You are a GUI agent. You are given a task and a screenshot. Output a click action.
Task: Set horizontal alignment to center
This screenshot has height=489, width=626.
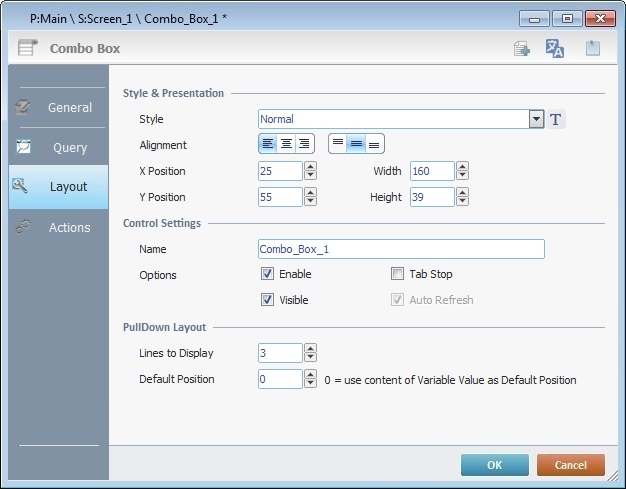[x=287, y=144]
